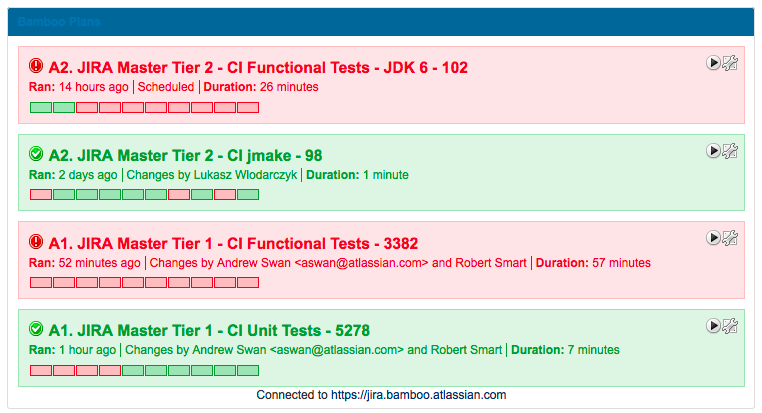The height and width of the screenshot is (413, 762).
Task: Start the CI jmake plan build
Action: [713, 150]
